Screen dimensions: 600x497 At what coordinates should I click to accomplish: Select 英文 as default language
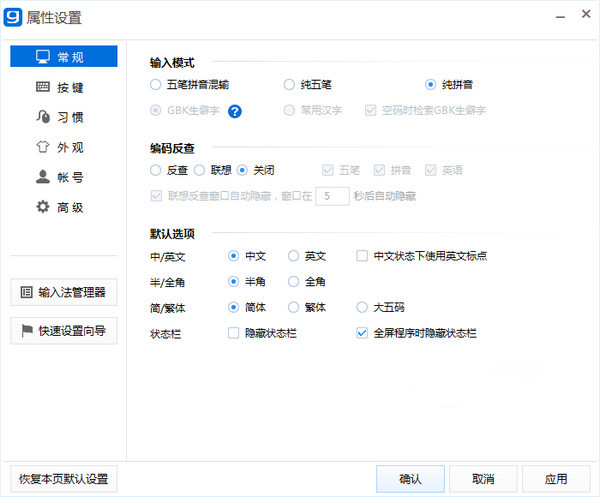pyautogui.click(x=293, y=256)
